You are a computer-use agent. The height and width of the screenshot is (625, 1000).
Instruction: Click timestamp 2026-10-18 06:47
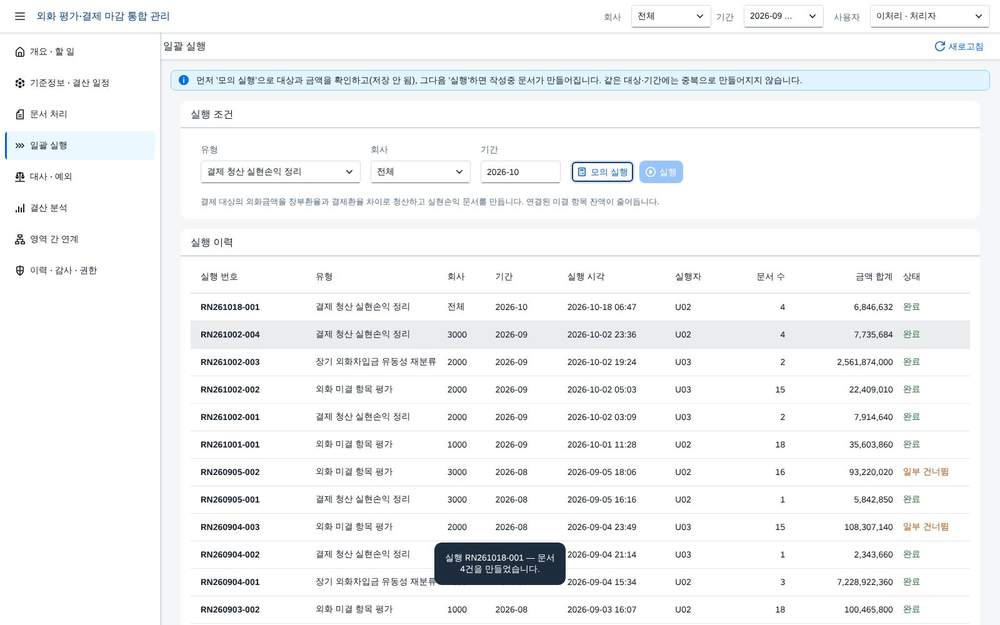click(x=601, y=307)
